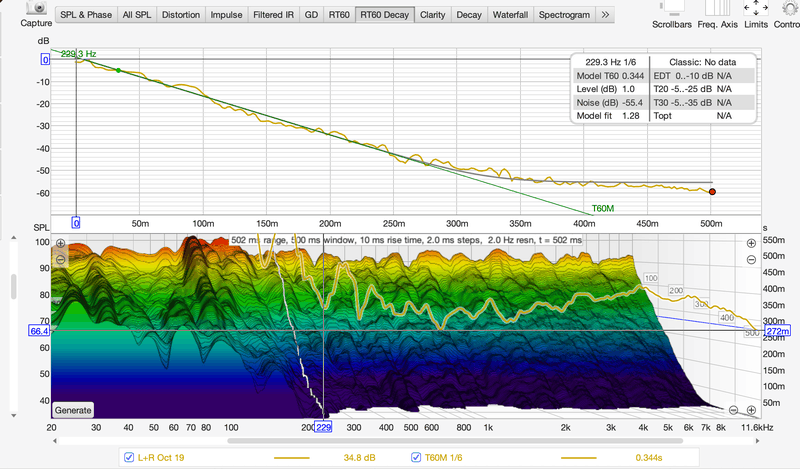The width and height of the screenshot is (800, 469).
Task: Open the Distortion tab
Action: click(181, 15)
